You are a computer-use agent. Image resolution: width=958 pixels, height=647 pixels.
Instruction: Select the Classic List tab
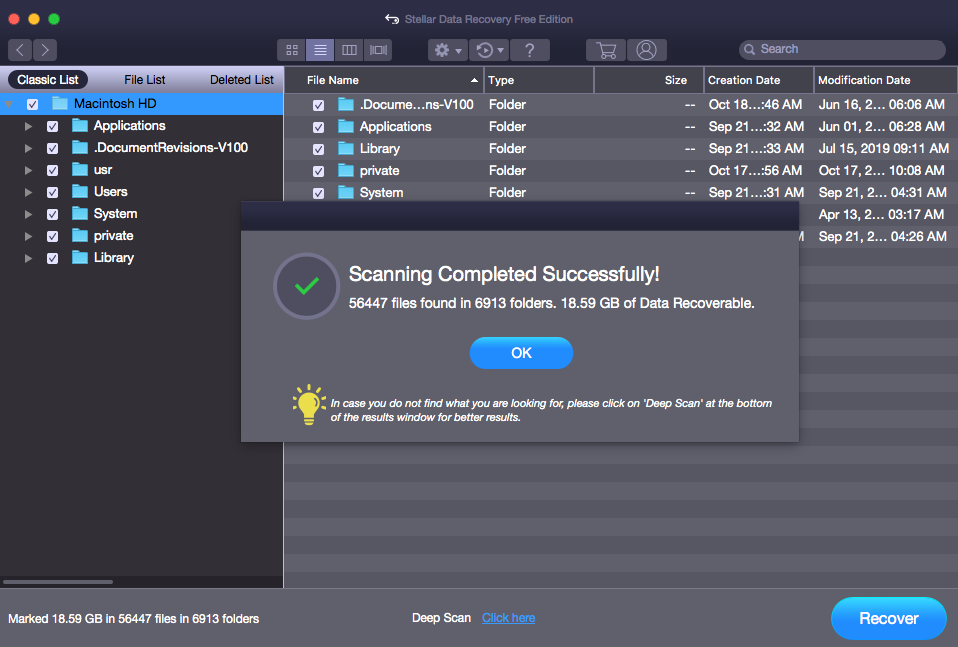[x=48, y=80]
